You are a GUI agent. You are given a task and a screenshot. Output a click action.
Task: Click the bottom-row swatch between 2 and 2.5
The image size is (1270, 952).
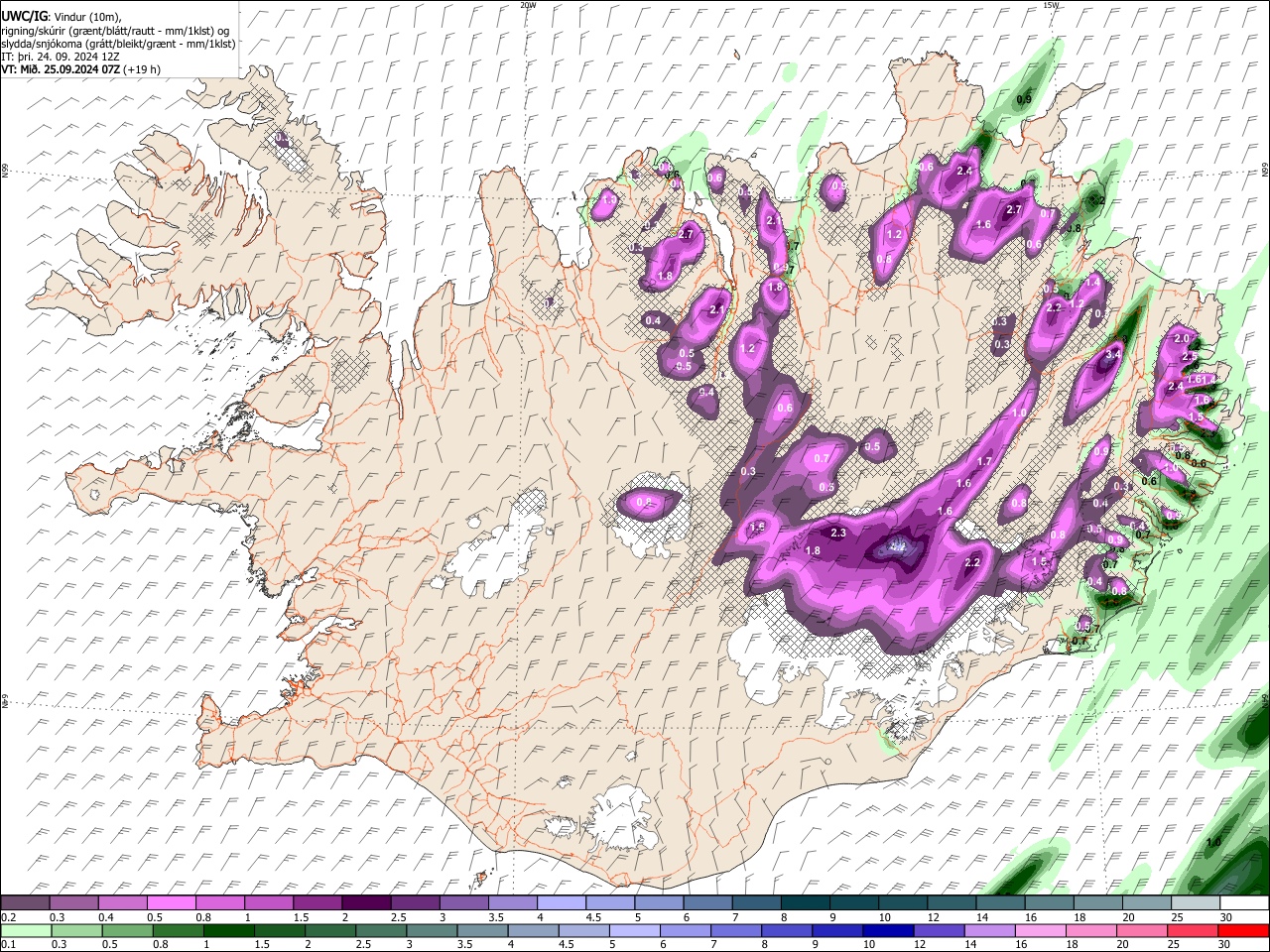[329, 930]
